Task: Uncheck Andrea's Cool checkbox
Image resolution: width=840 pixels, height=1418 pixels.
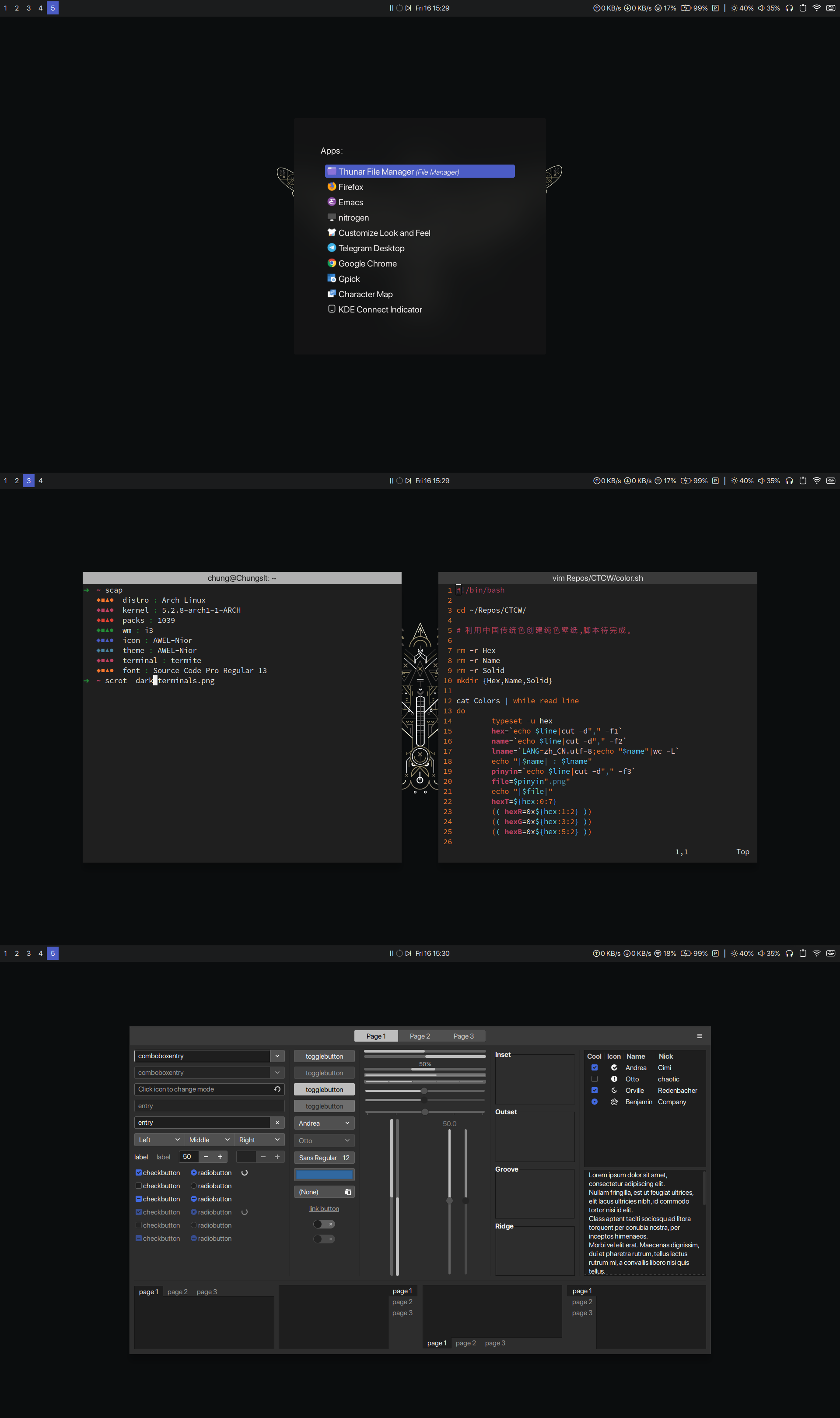Action: 594,1067
